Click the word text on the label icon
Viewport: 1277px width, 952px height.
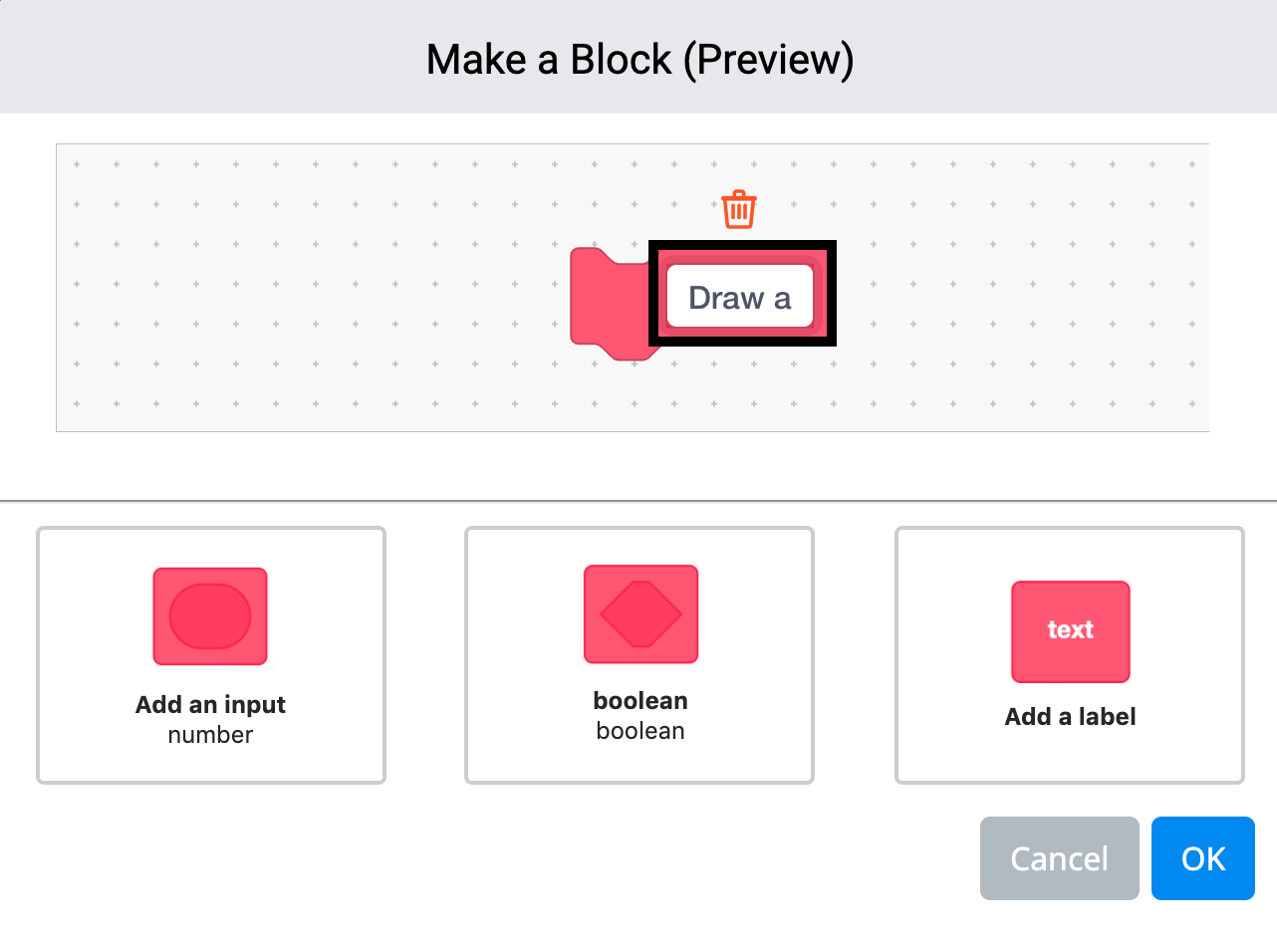point(1070,631)
